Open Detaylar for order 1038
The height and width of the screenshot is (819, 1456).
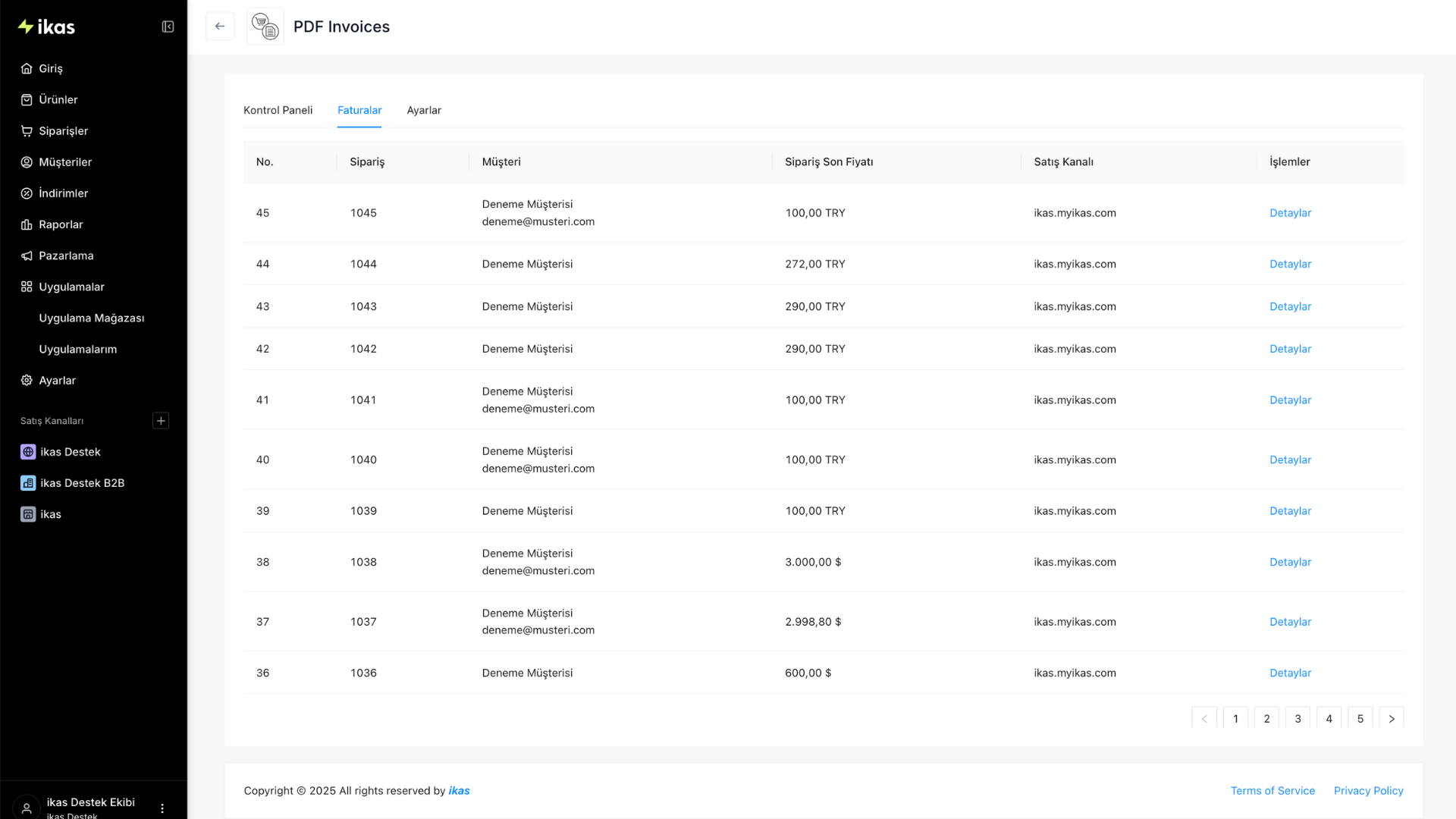[x=1290, y=562]
